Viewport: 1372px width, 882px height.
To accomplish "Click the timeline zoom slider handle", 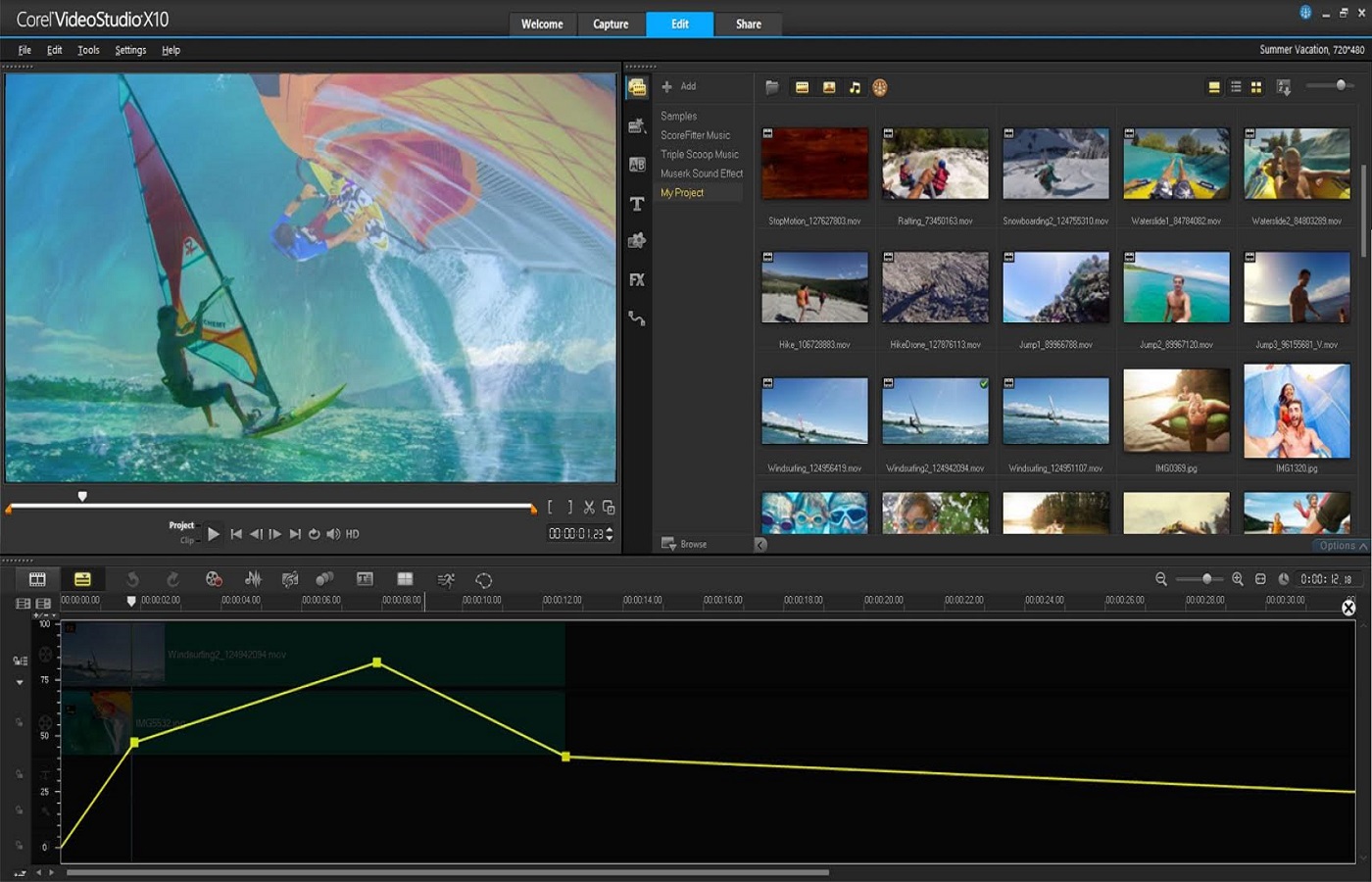I will tap(1207, 579).
